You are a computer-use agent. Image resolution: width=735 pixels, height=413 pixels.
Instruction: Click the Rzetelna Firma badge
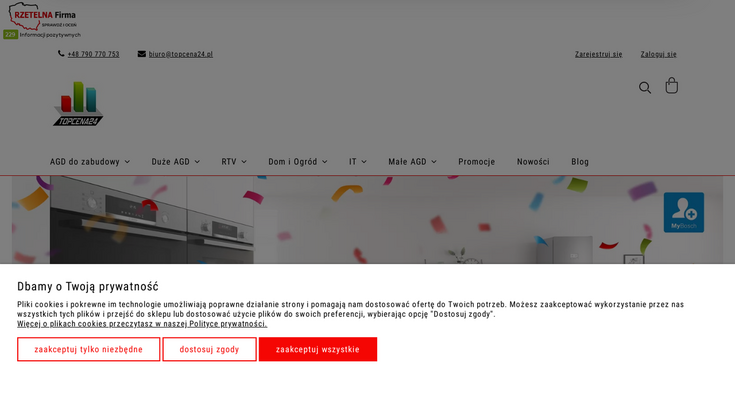pyautogui.click(x=42, y=21)
